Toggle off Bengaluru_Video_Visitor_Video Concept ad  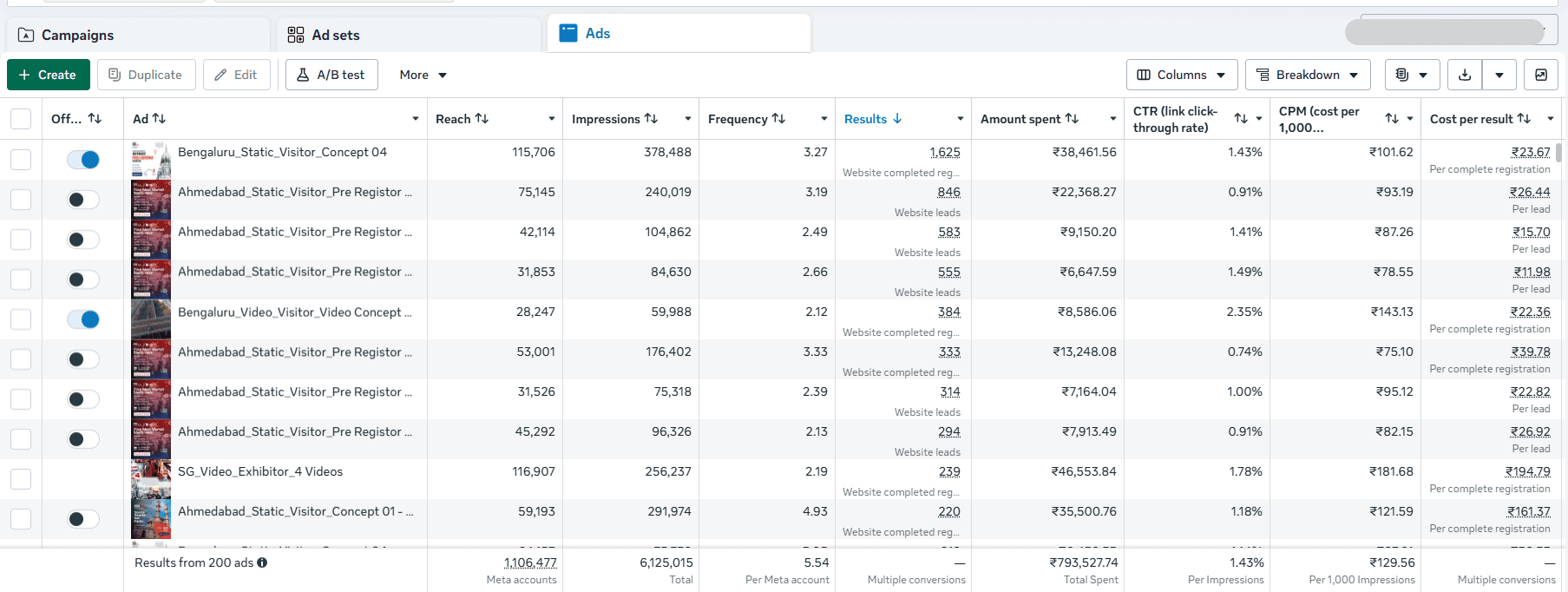pyautogui.click(x=83, y=319)
